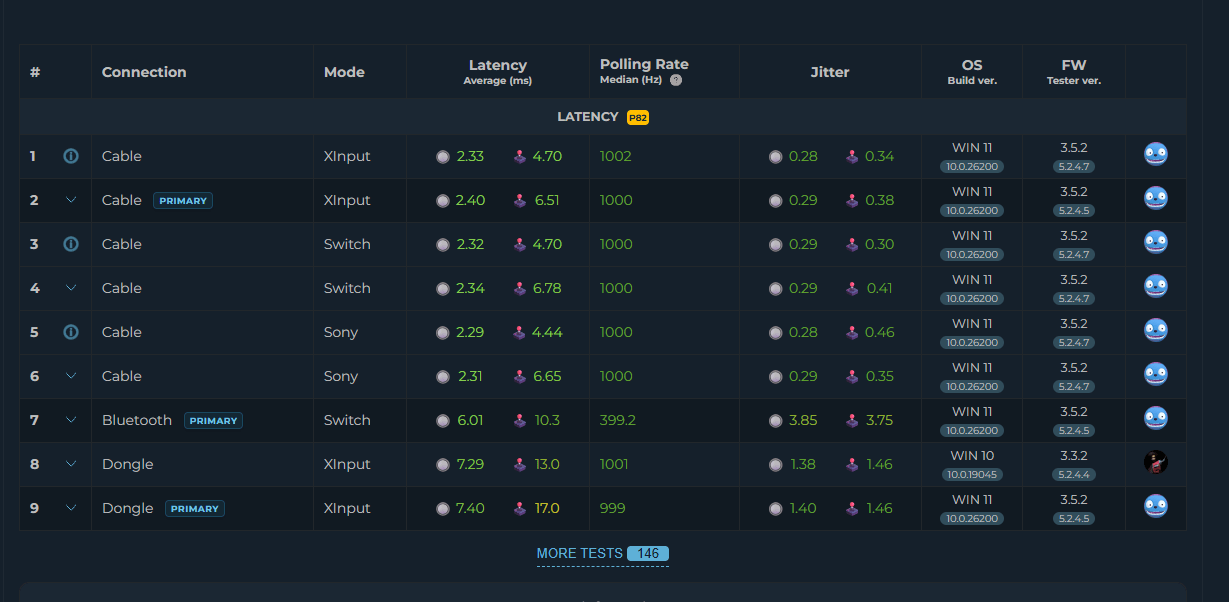Click the Connection column header

click(x=144, y=72)
